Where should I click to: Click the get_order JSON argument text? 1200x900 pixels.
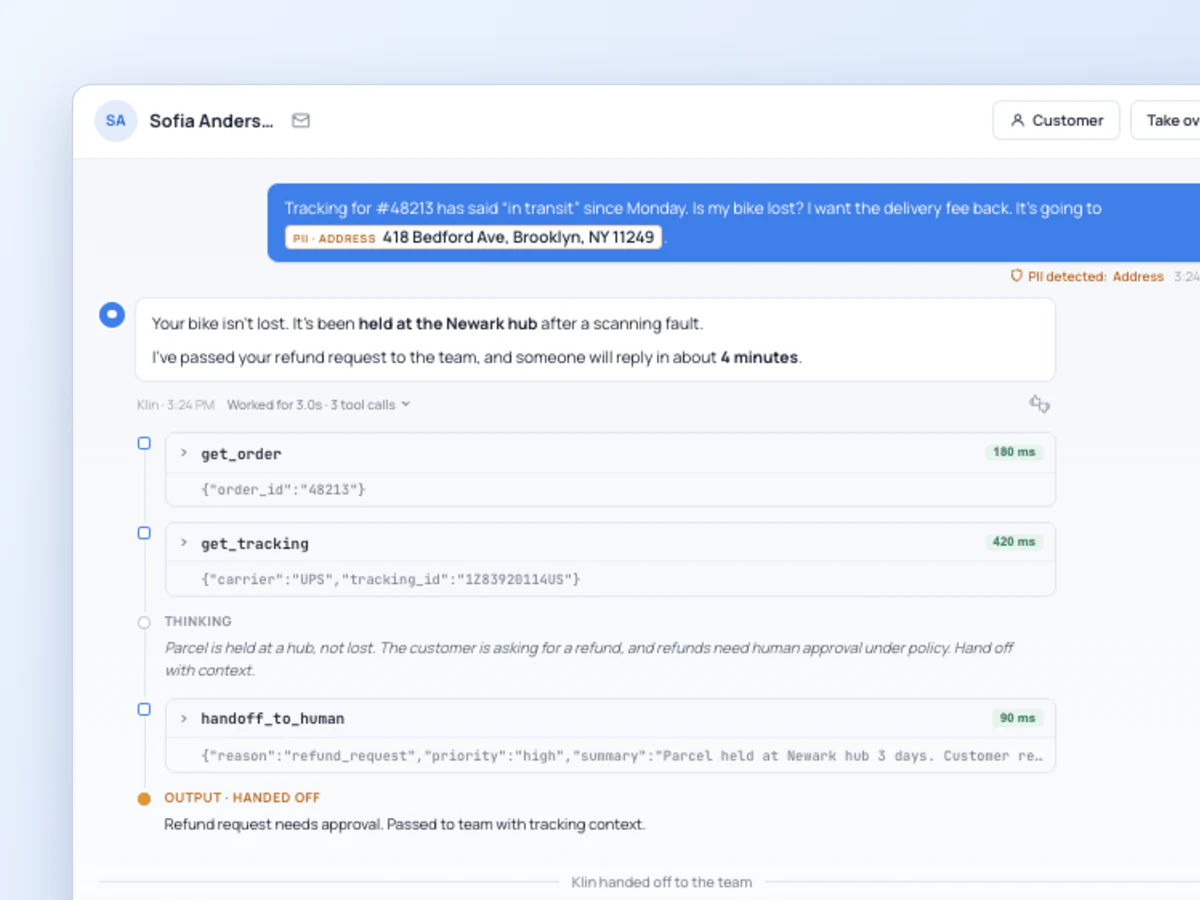point(284,490)
